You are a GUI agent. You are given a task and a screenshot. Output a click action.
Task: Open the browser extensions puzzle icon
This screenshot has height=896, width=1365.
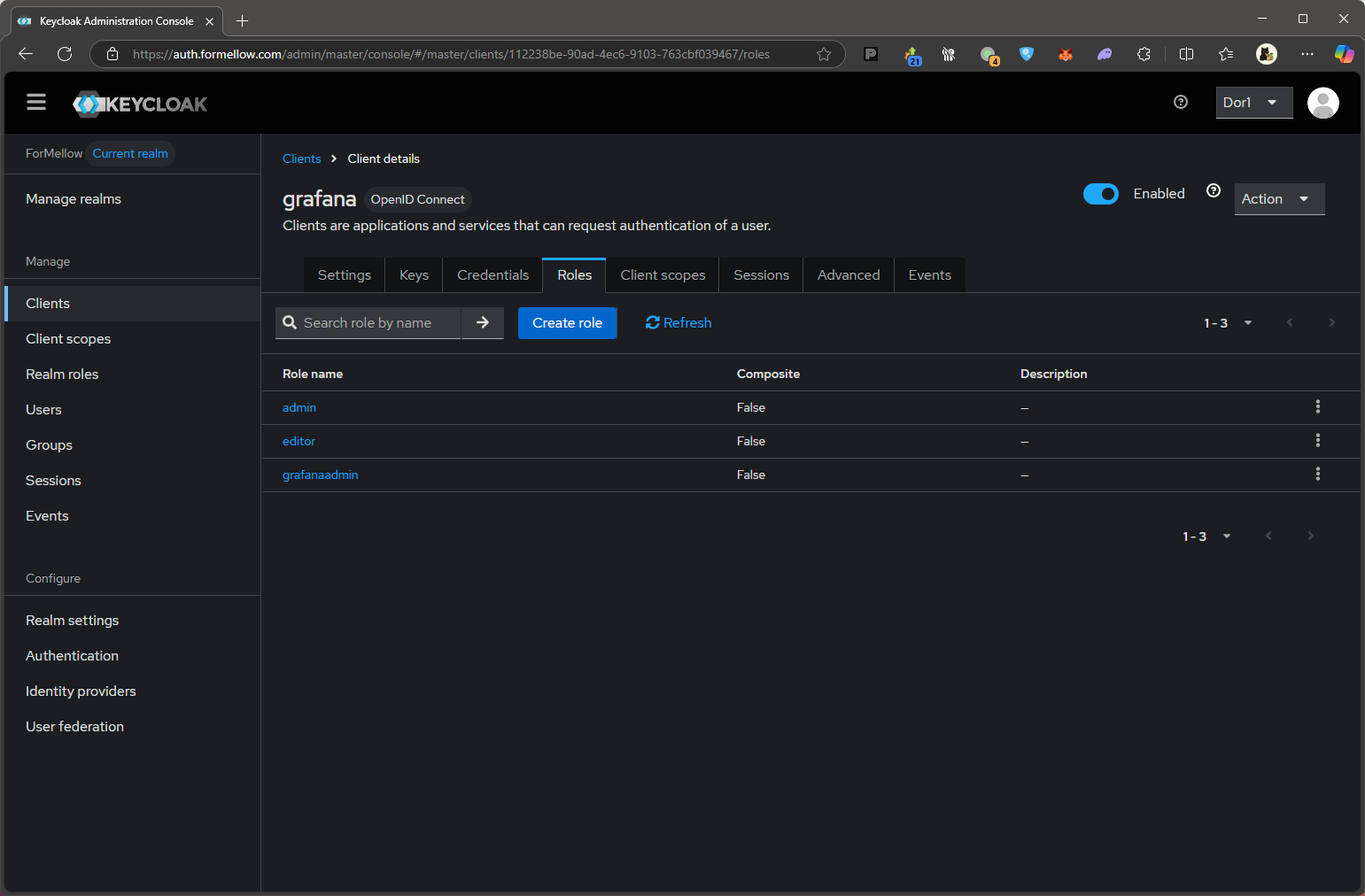point(1144,54)
